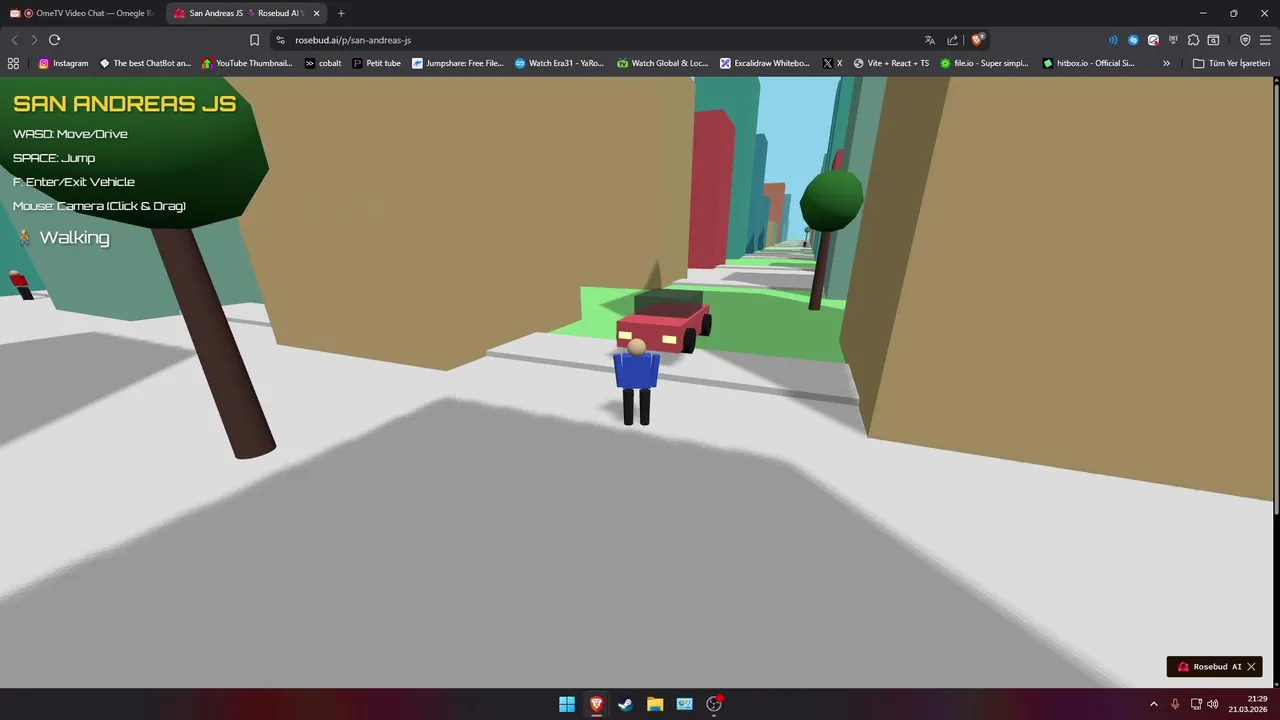Click the SAN ANDREAS JS game title
Image resolution: width=1280 pixels, height=720 pixels.
(x=125, y=104)
